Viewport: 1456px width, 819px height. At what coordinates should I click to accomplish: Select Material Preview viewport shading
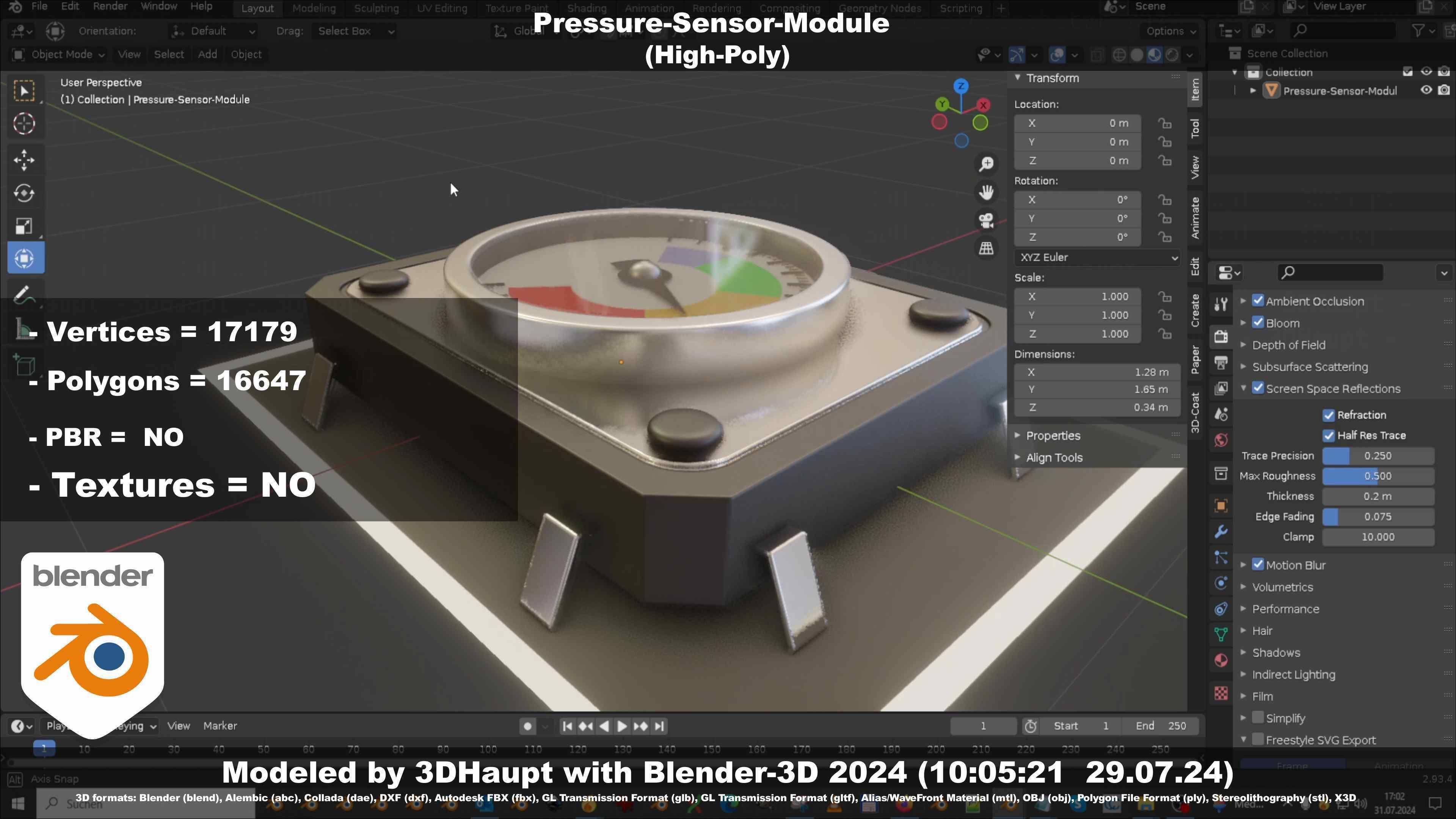(x=1154, y=55)
